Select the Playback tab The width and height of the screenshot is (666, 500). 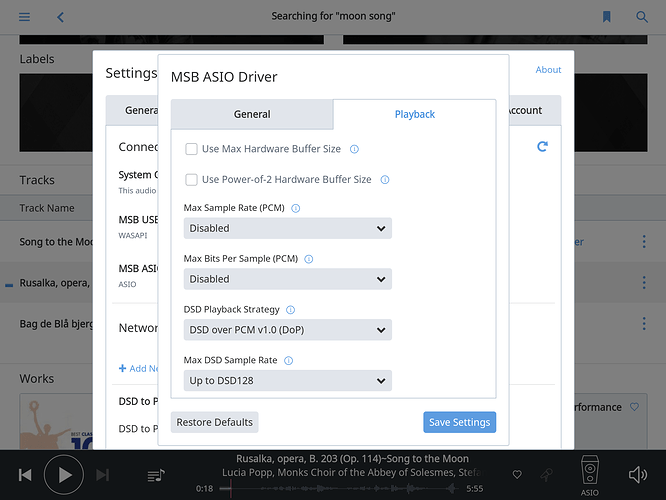pos(415,114)
